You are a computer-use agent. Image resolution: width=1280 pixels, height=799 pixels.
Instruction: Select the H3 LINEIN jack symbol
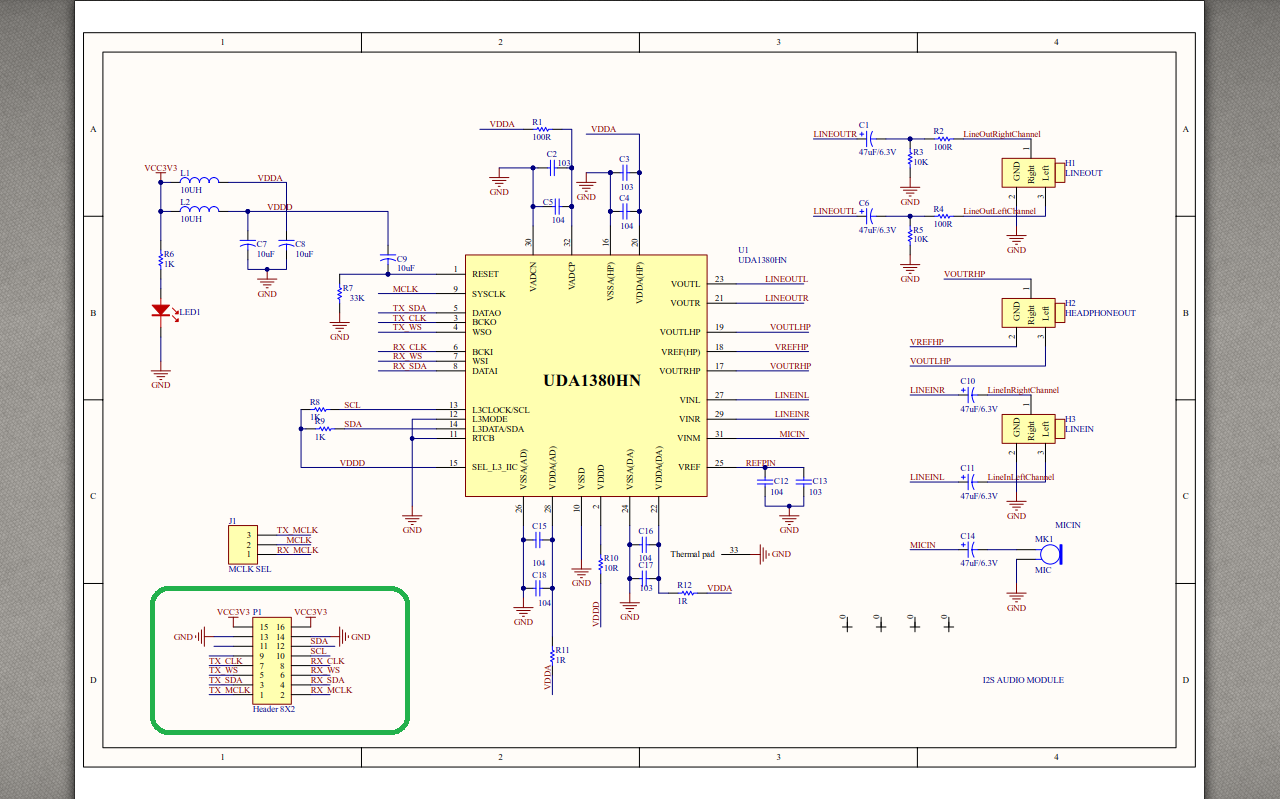1031,429
